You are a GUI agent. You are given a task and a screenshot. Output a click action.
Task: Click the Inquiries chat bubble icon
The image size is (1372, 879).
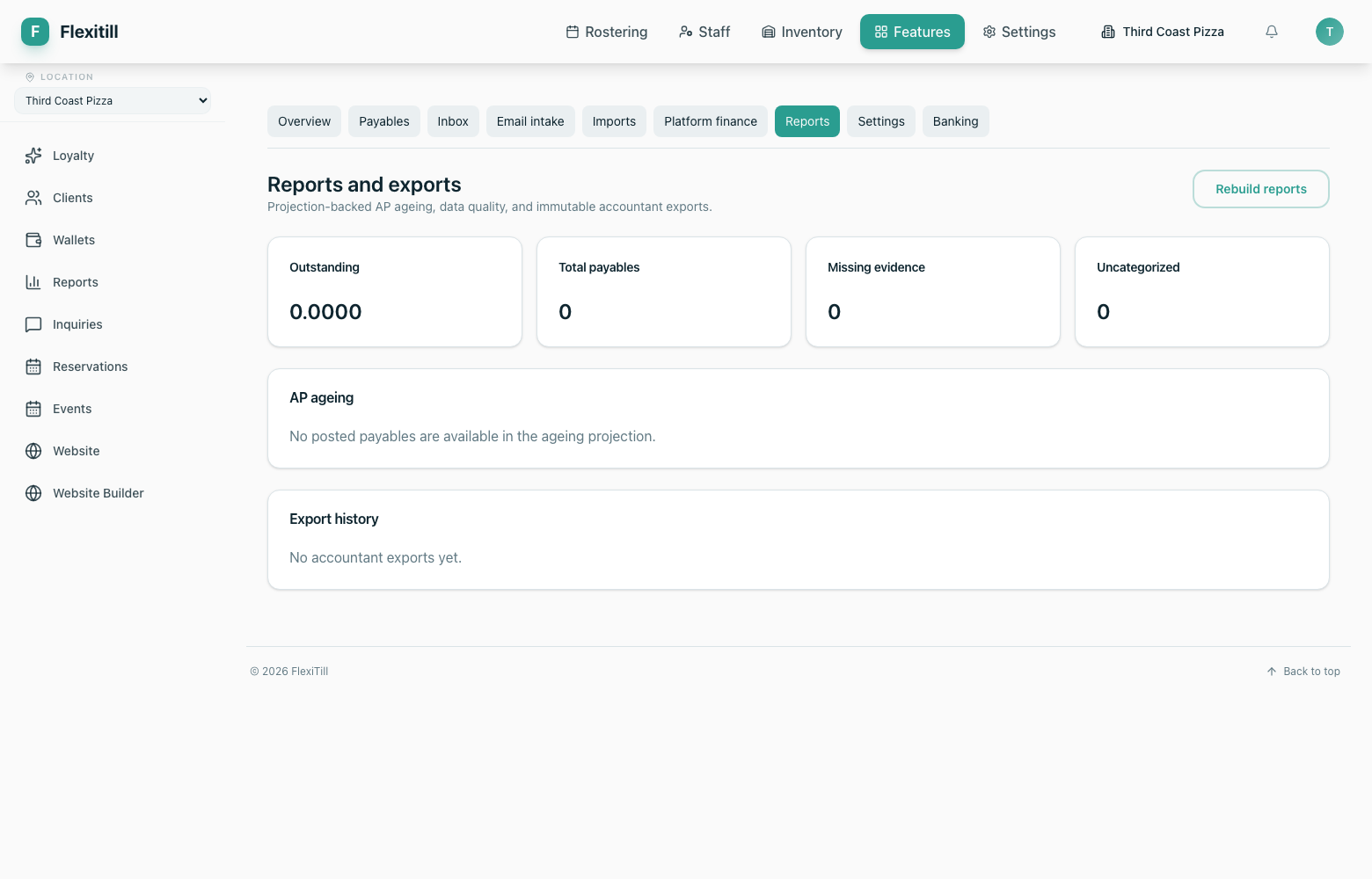[33, 324]
